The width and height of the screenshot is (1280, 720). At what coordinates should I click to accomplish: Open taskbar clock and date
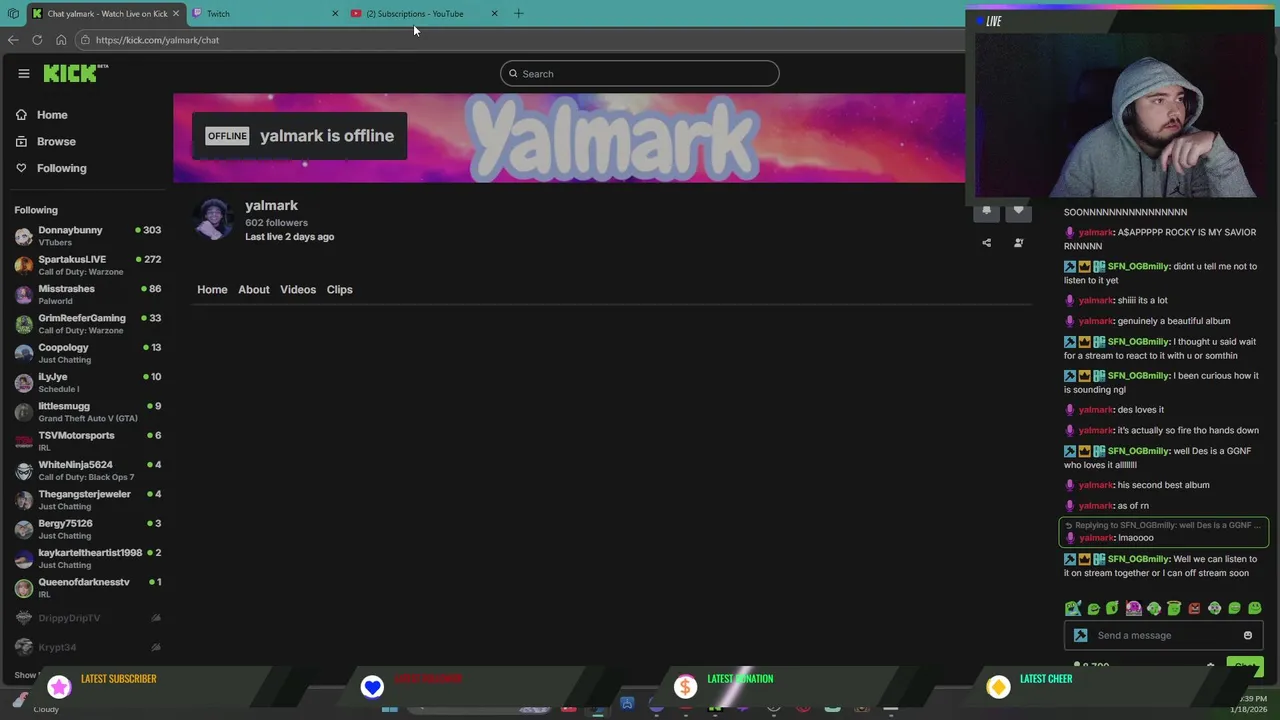pyautogui.click(x=1252, y=704)
